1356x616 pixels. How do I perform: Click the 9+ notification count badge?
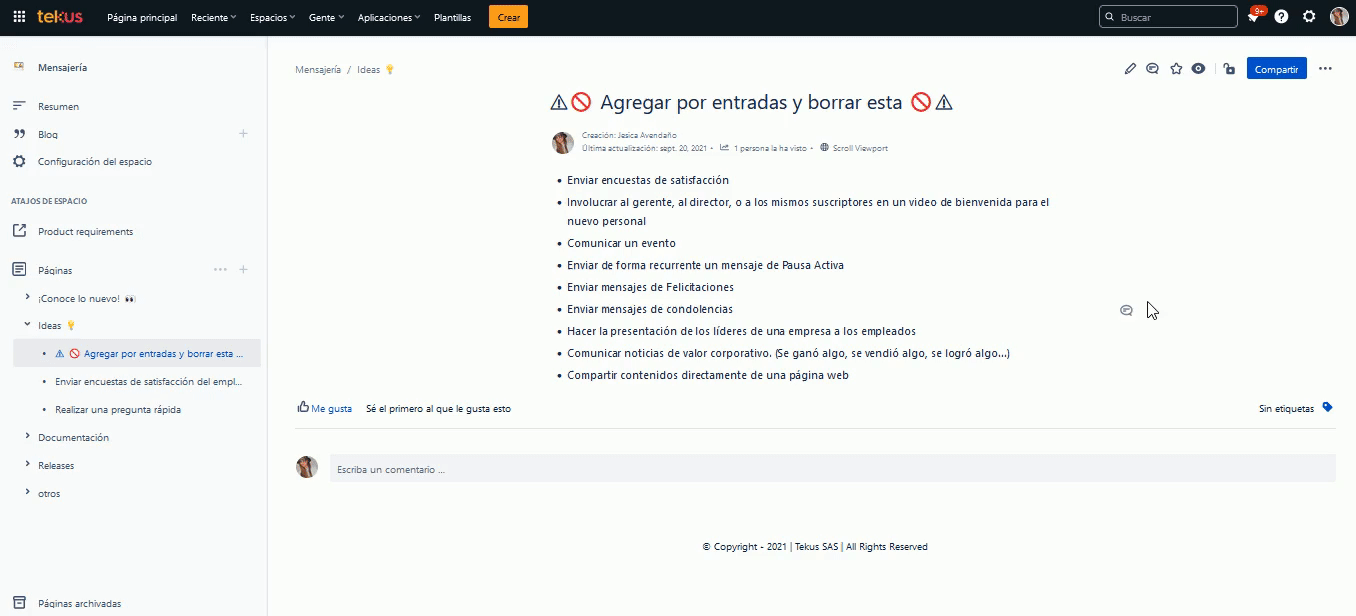(1260, 9)
